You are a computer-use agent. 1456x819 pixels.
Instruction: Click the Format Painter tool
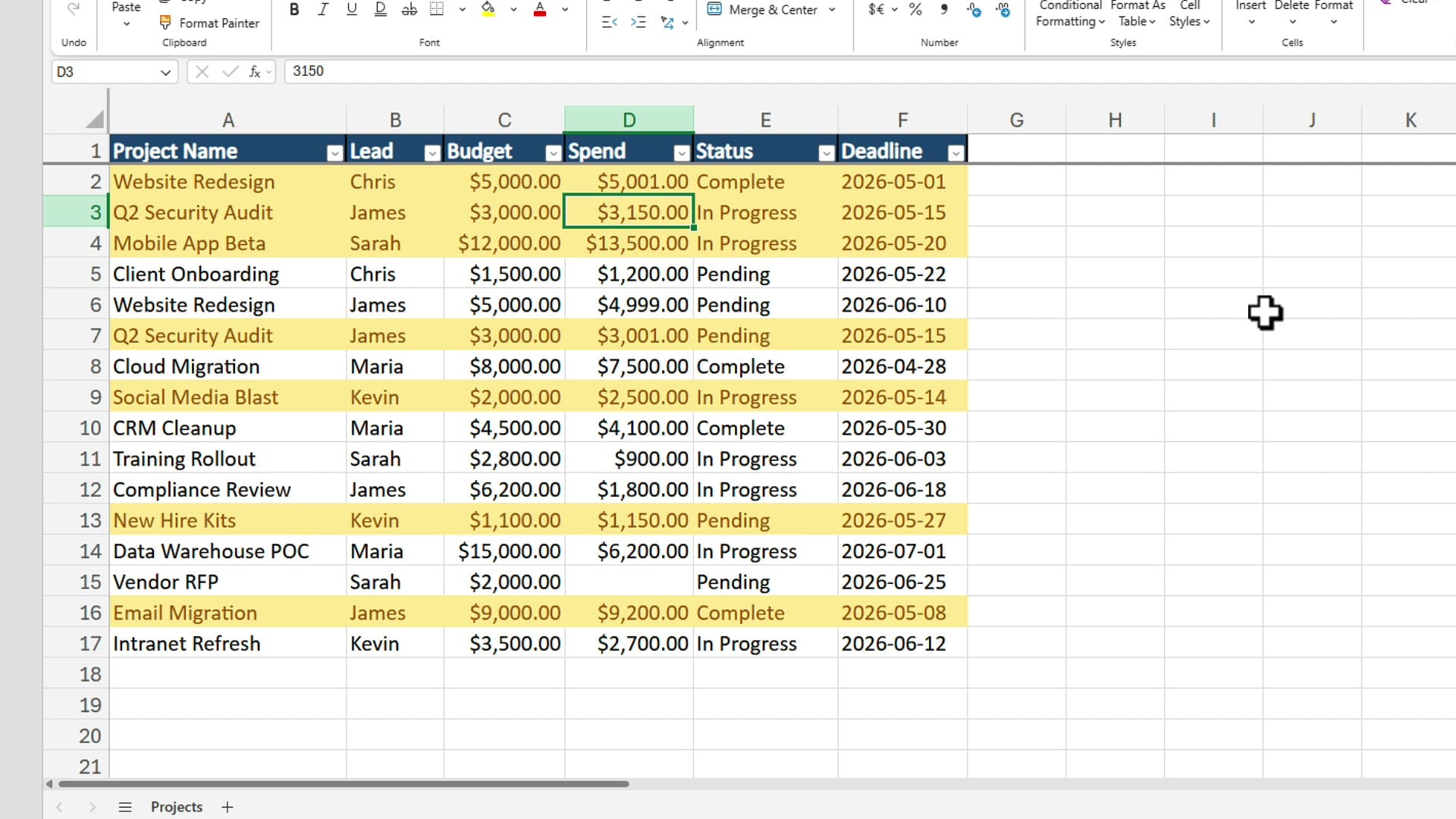209,23
